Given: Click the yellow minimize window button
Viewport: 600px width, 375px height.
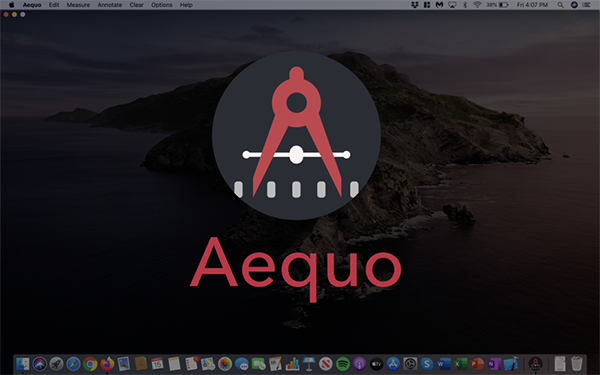Looking at the screenshot, I should point(14,15).
